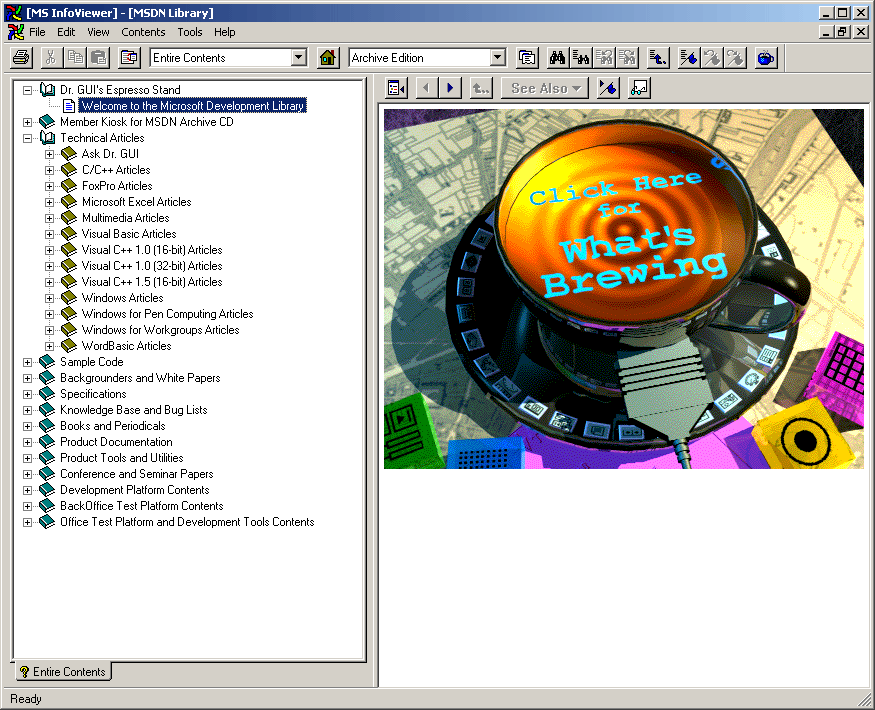Open the Archive Edition dropdown
875x710 pixels.
498,57
